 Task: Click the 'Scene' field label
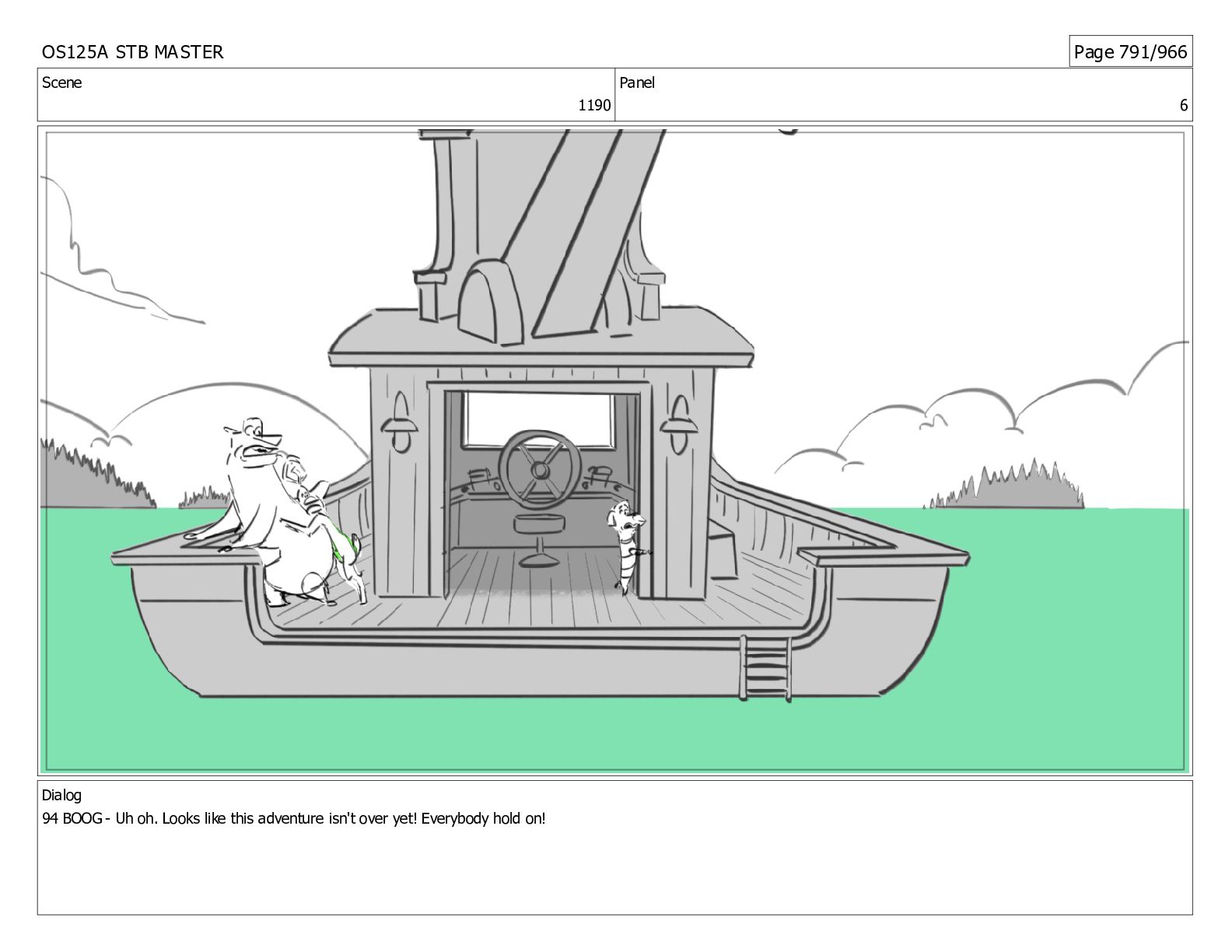coord(61,82)
